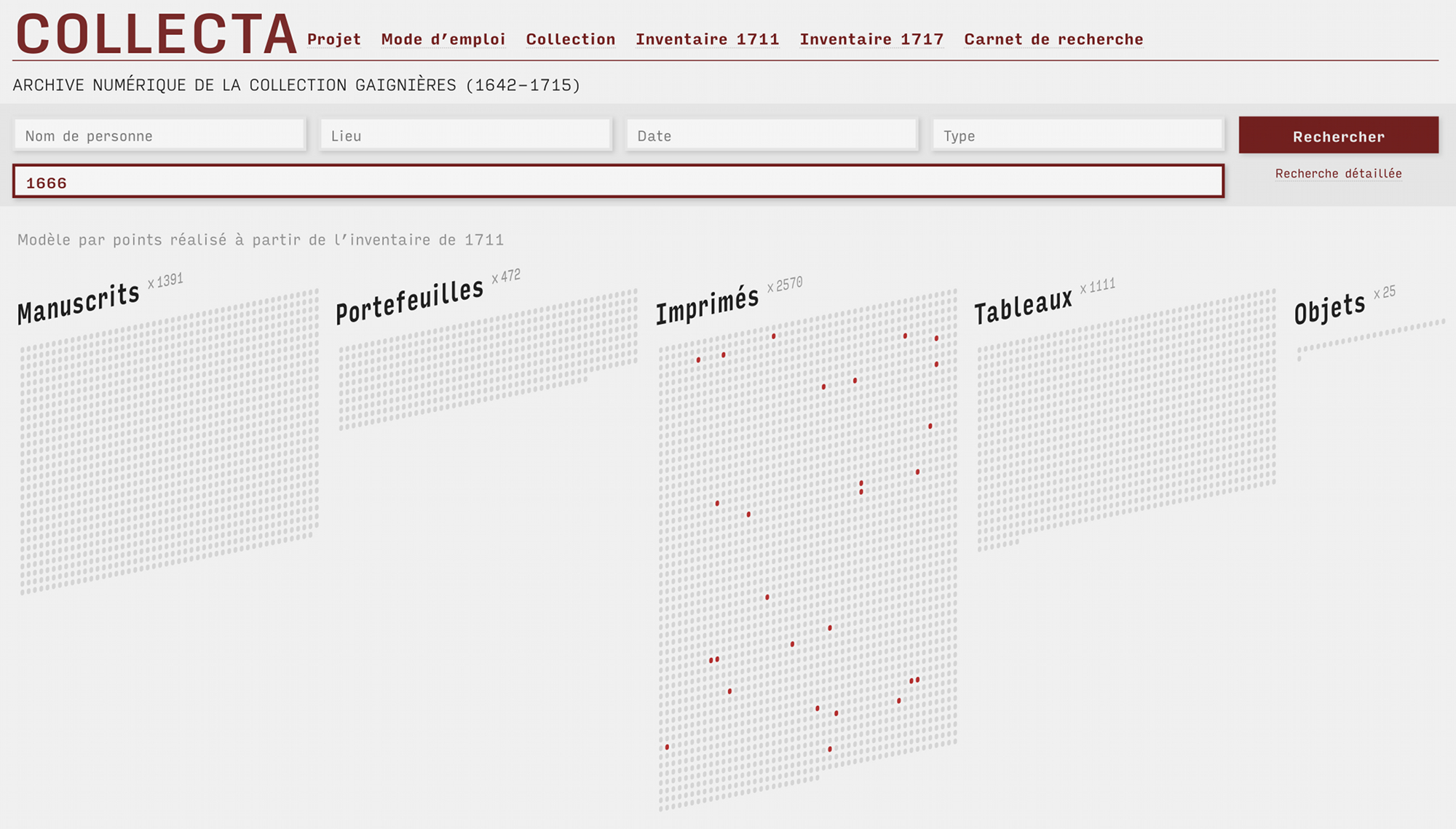
Task: Select the Imprimés category heading
Action: pos(708,304)
